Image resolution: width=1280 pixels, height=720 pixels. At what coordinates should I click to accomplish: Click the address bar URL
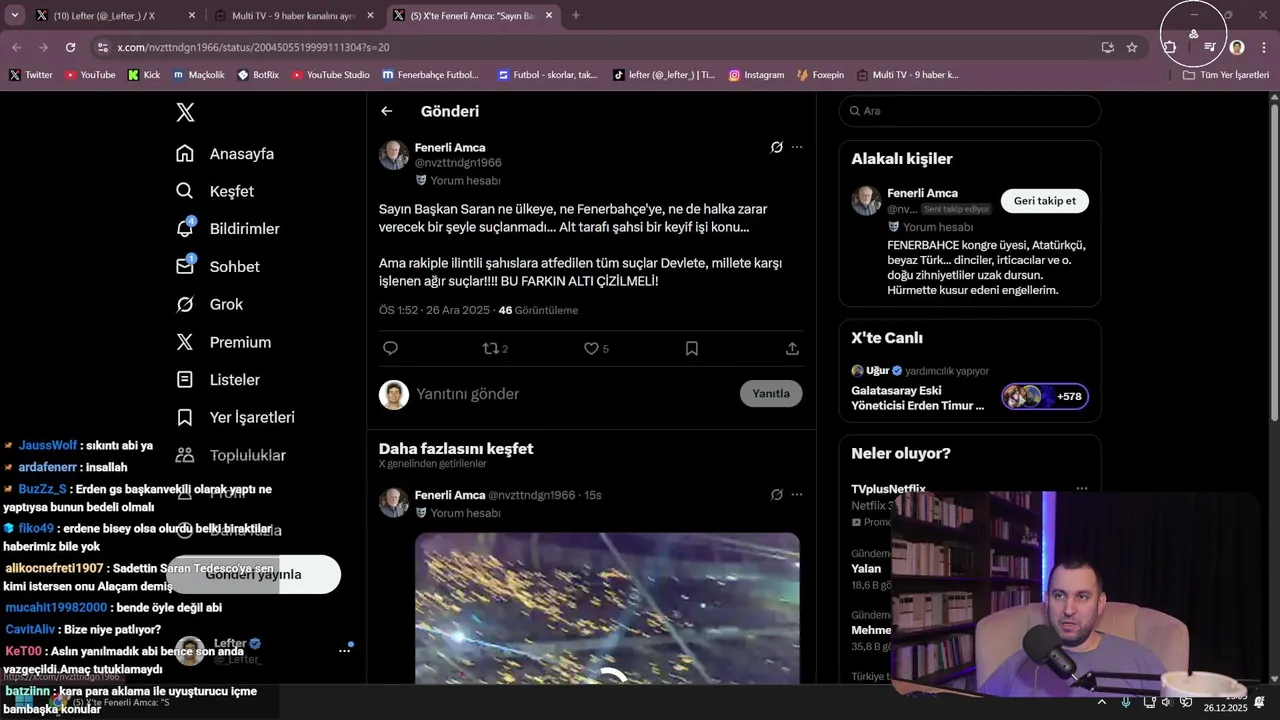click(x=253, y=47)
